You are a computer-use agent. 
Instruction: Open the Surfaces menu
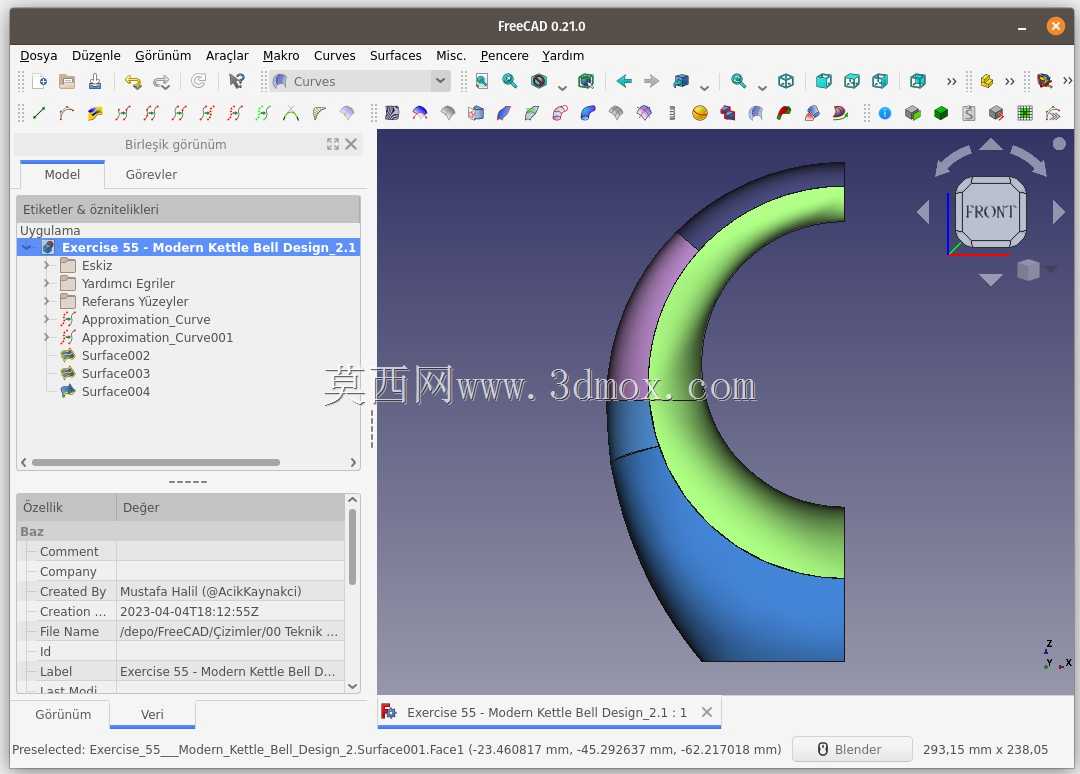point(395,55)
